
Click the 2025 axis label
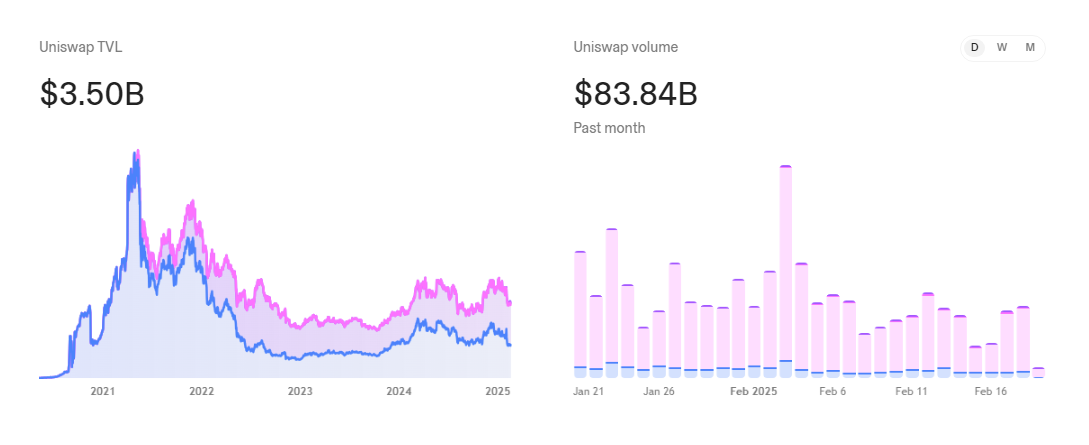[498, 392]
